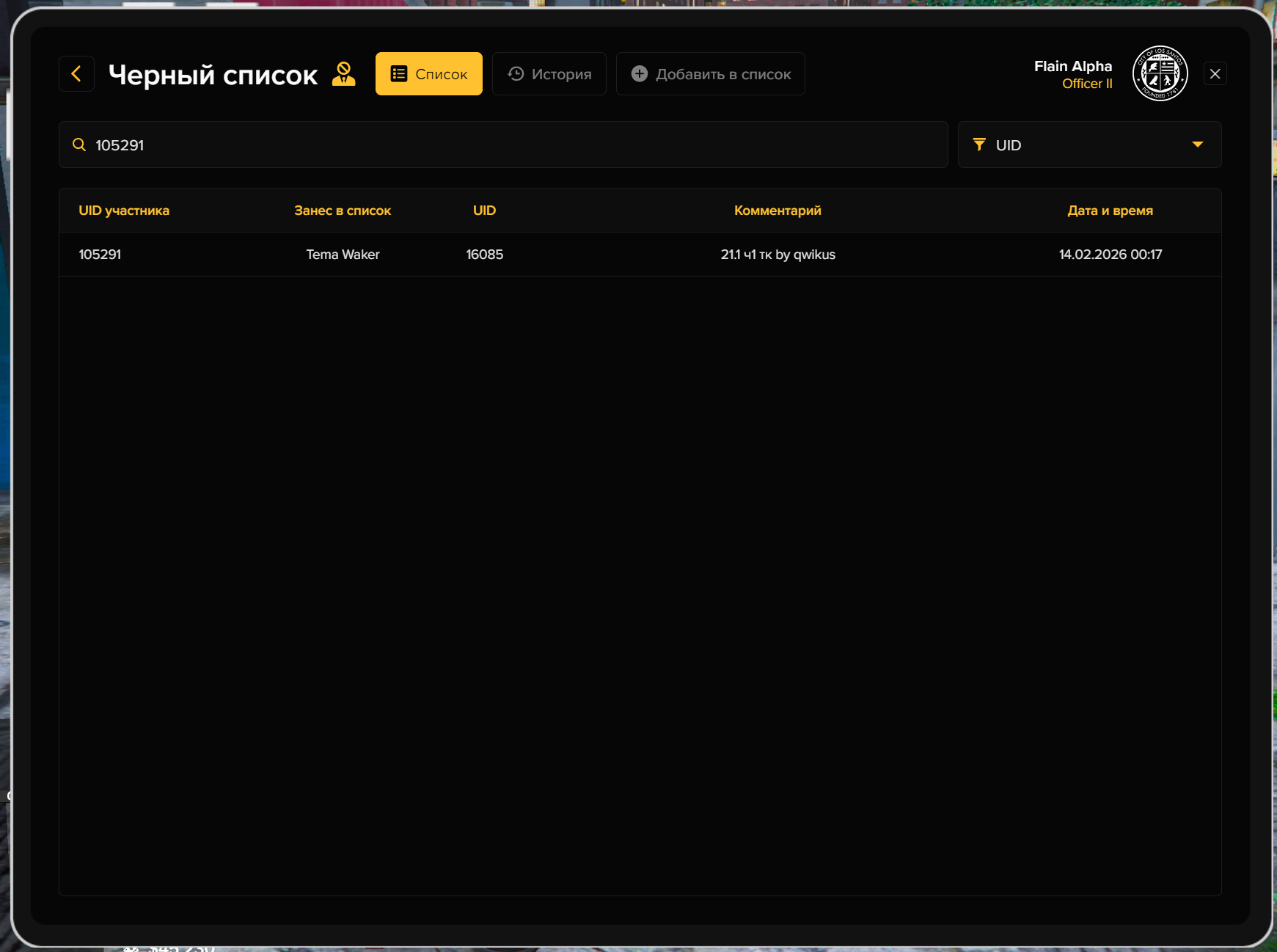Open the Список tab

[429, 73]
